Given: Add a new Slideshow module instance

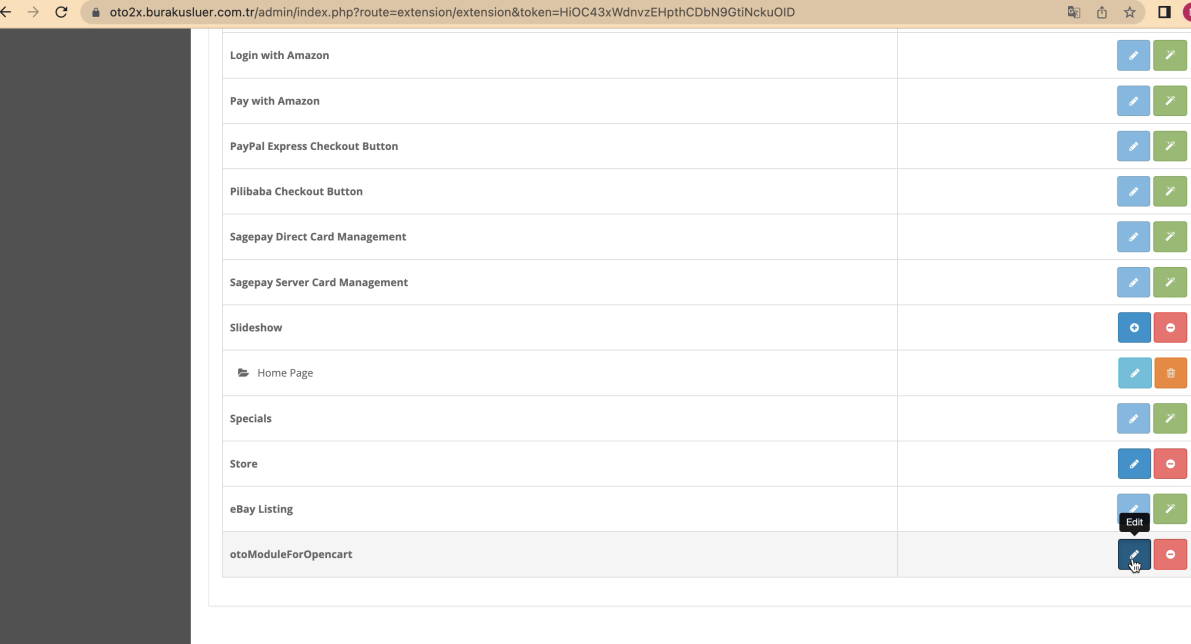Looking at the screenshot, I should [x=1134, y=327].
